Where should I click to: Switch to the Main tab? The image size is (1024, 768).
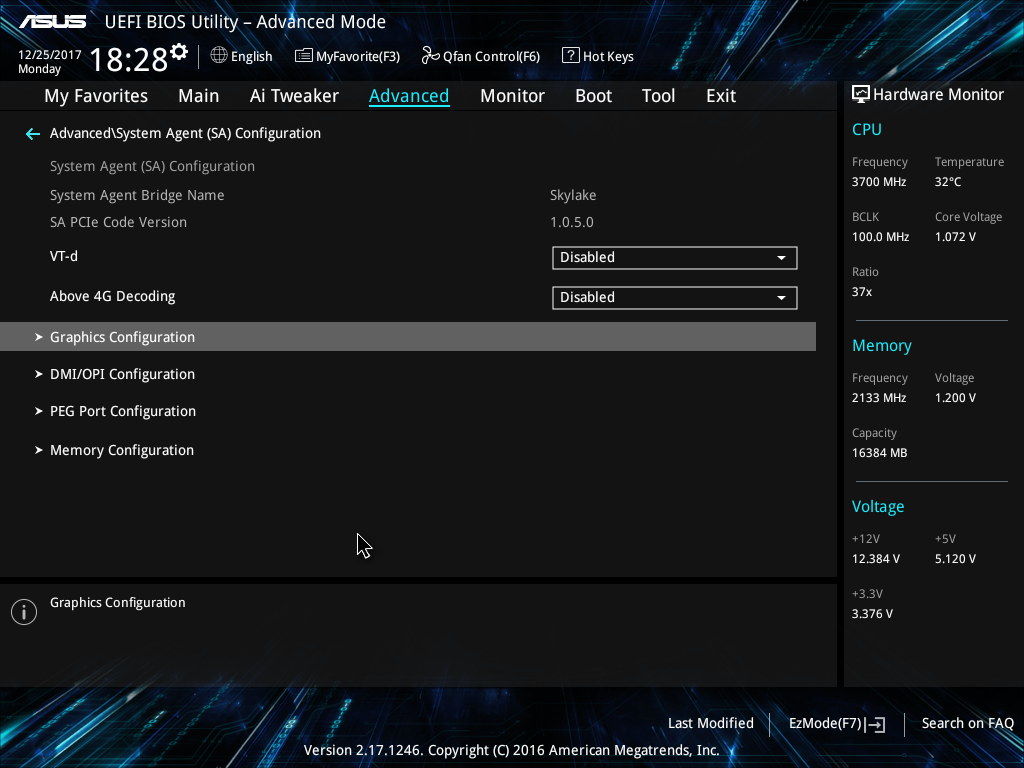click(x=199, y=96)
